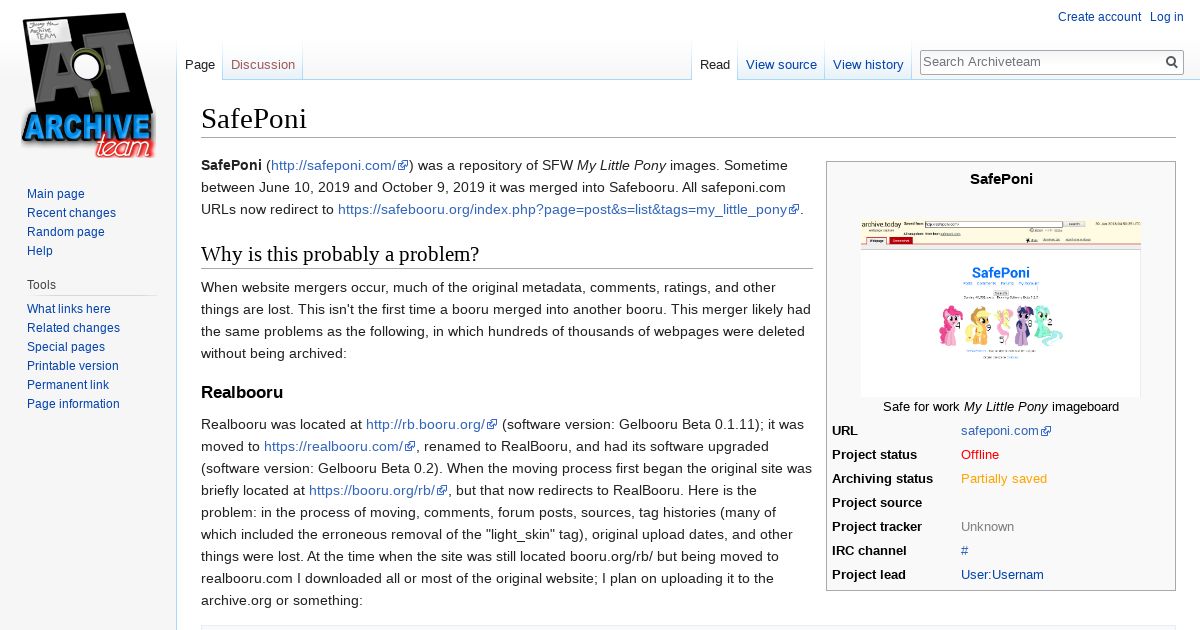
Task: Open Printable version link
Action: (73, 366)
